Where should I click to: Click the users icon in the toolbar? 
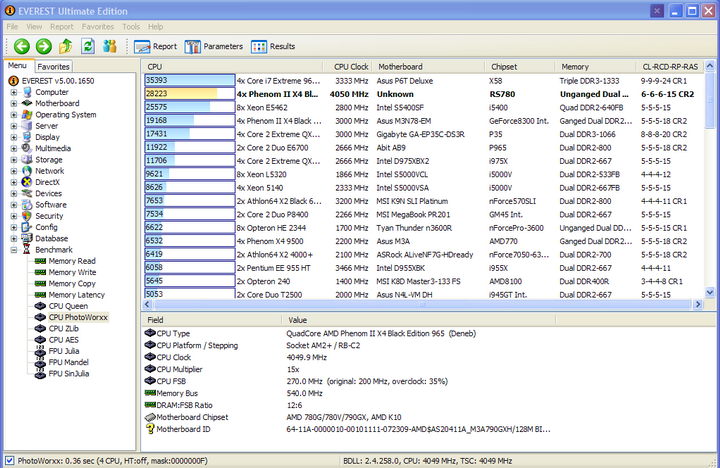pyautogui.click(x=110, y=46)
